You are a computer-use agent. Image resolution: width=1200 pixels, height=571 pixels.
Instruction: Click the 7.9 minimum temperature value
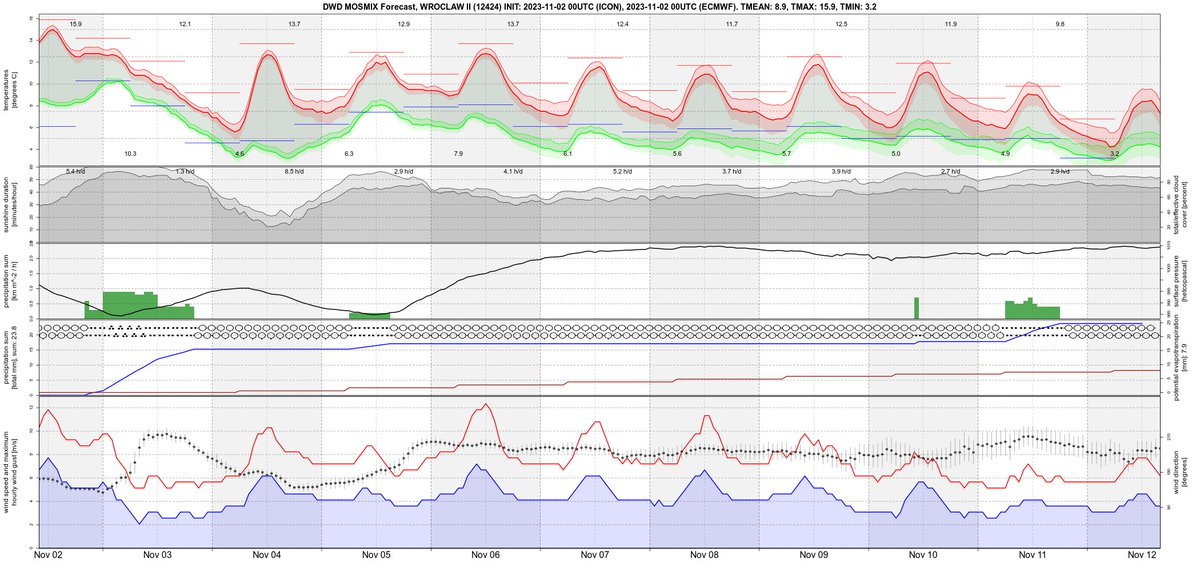pos(458,153)
